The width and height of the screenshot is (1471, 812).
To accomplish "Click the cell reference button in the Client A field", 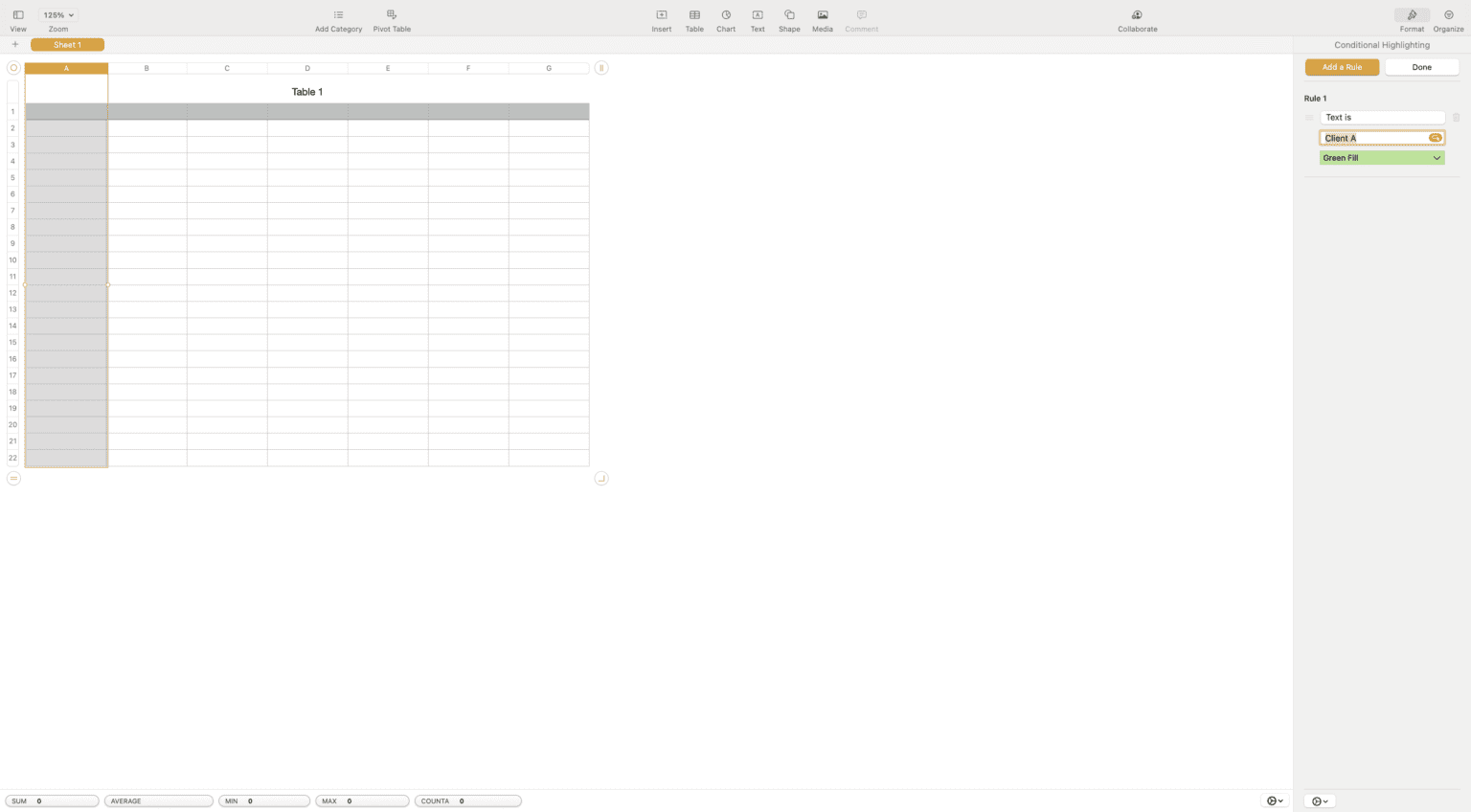I will click(x=1435, y=138).
